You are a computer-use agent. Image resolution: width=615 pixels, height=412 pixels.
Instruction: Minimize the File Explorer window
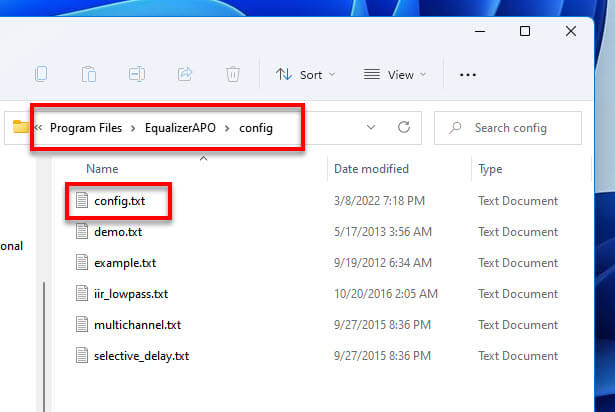click(480, 31)
